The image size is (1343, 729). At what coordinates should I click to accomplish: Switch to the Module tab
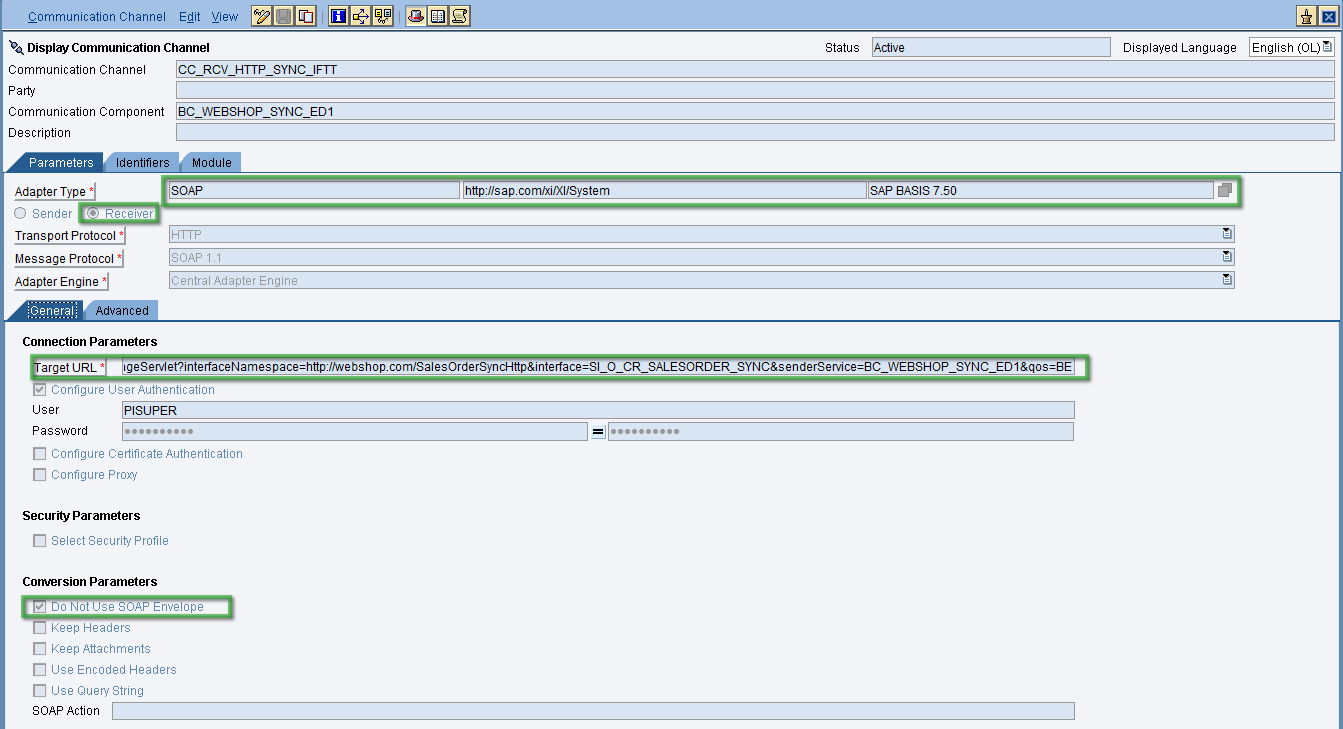point(211,163)
